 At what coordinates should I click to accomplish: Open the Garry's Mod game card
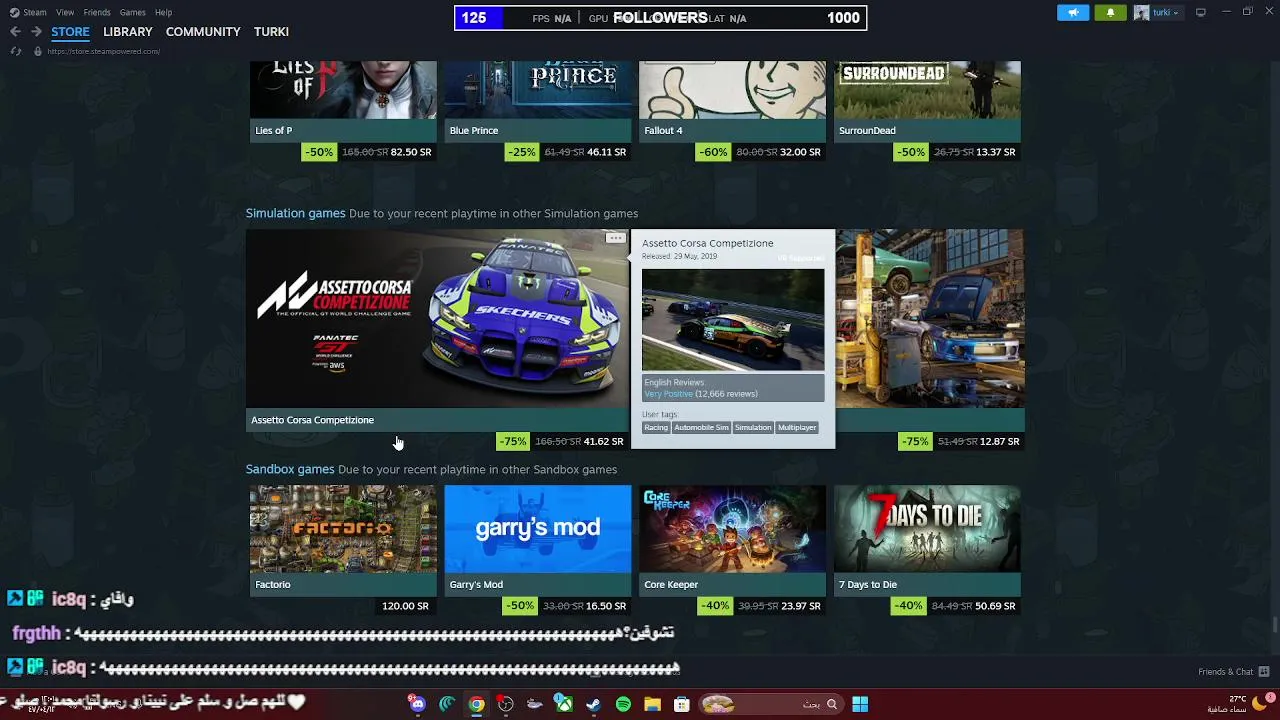click(x=538, y=540)
